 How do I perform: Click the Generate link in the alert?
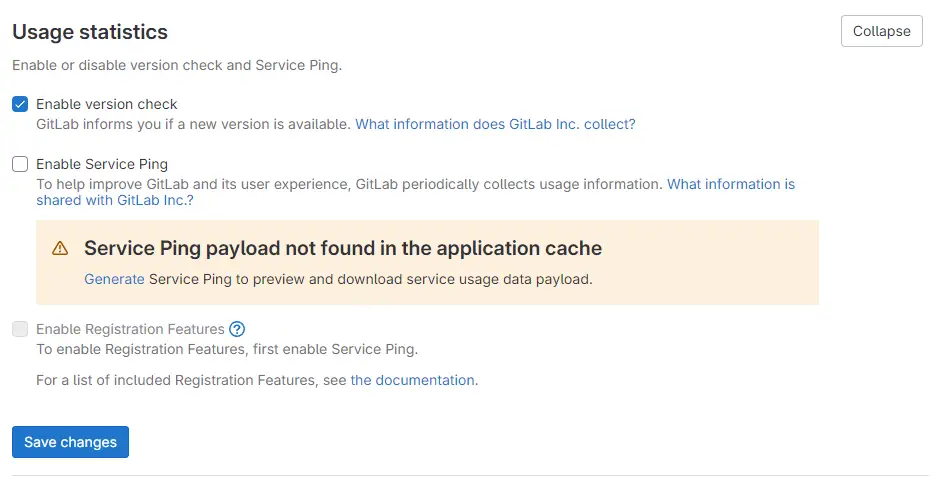pyautogui.click(x=114, y=279)
